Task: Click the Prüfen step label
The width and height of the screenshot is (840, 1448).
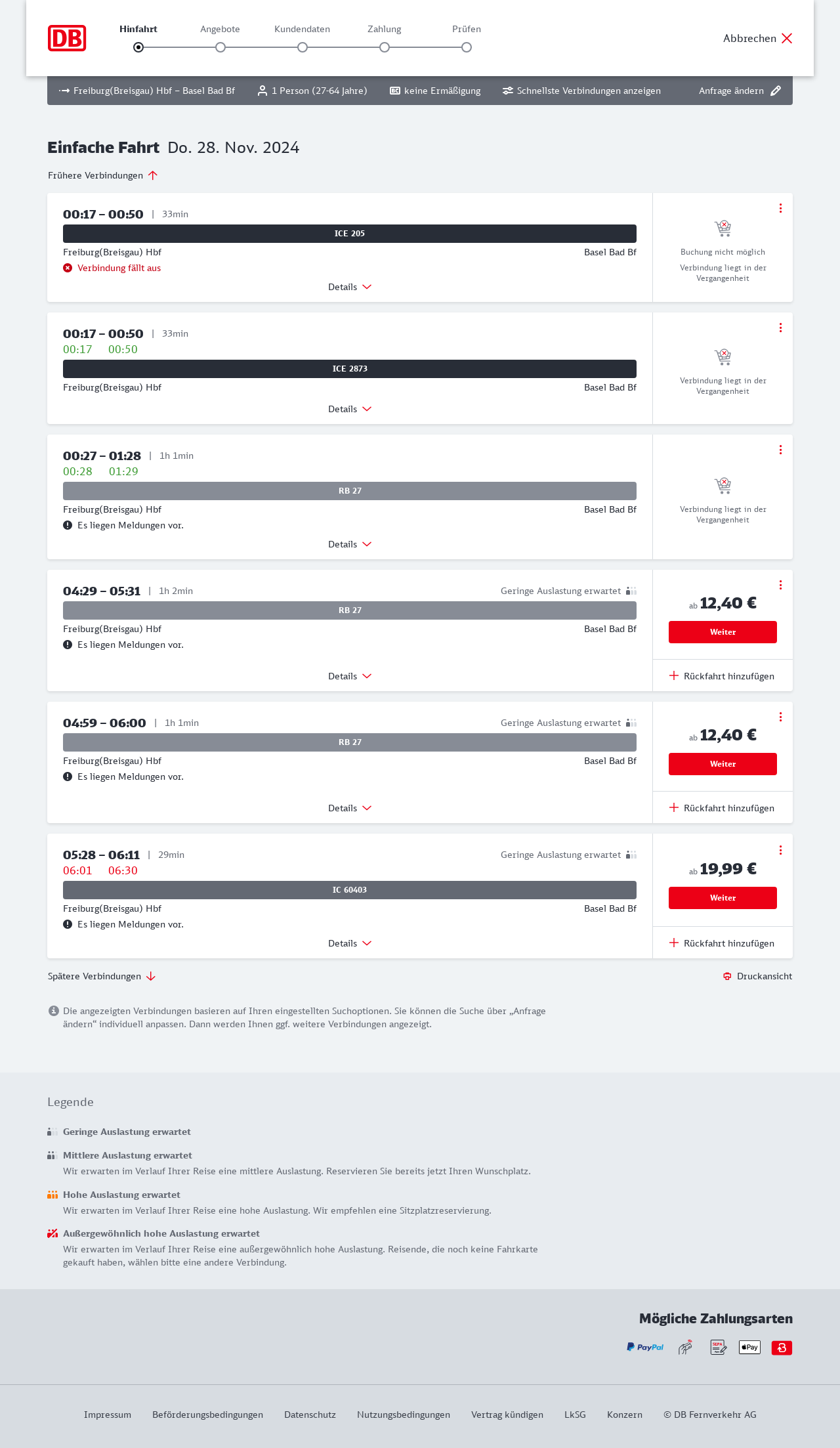Action: click(467, 29)
